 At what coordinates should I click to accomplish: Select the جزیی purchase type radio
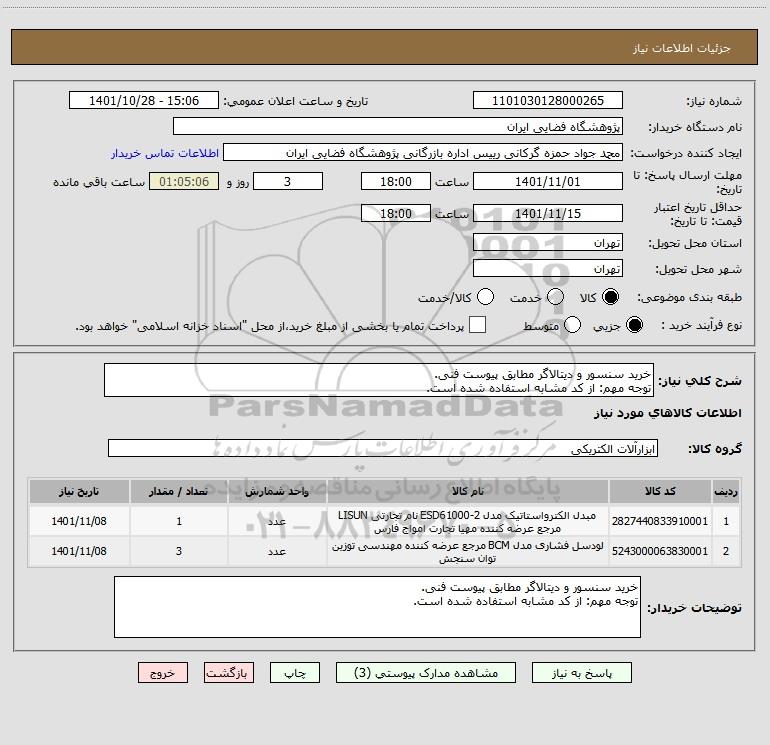(x=634, y=325)
